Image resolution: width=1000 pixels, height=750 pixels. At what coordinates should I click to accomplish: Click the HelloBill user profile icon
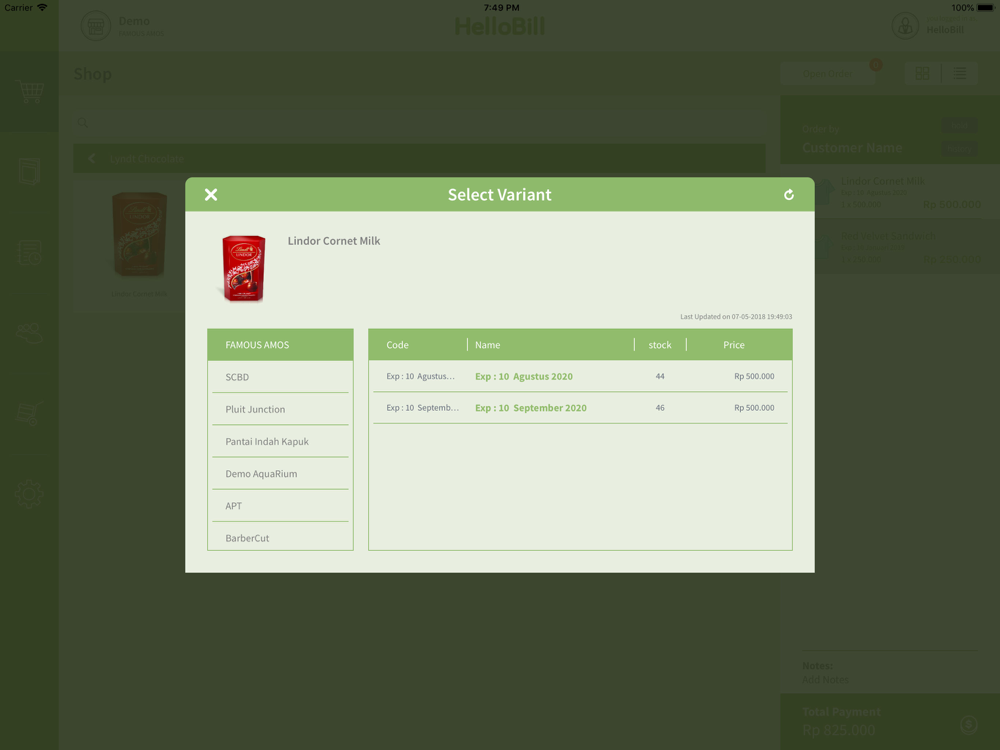[x=905, y=26]
